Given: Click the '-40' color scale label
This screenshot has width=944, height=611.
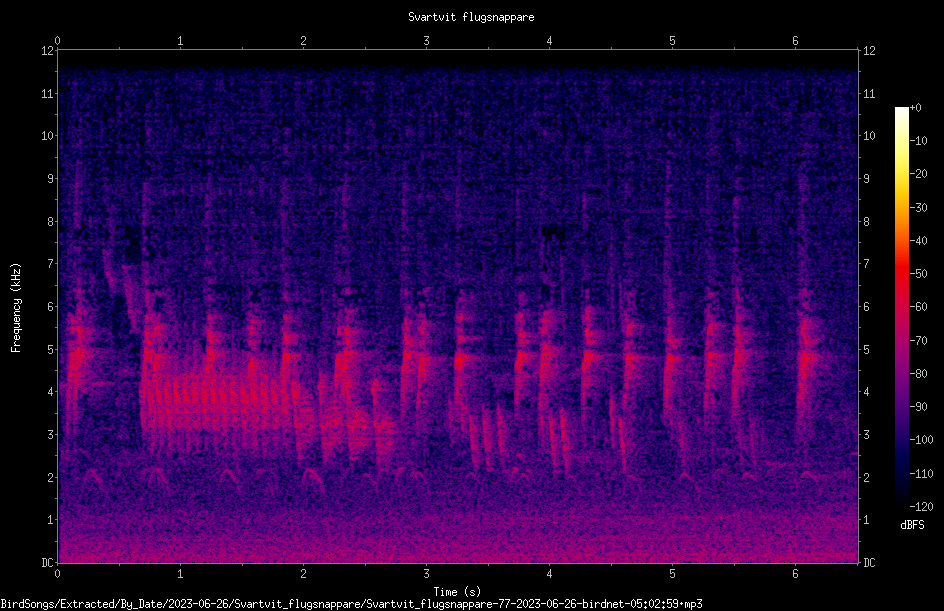Looking at the screenshot, I should (918, 241).
